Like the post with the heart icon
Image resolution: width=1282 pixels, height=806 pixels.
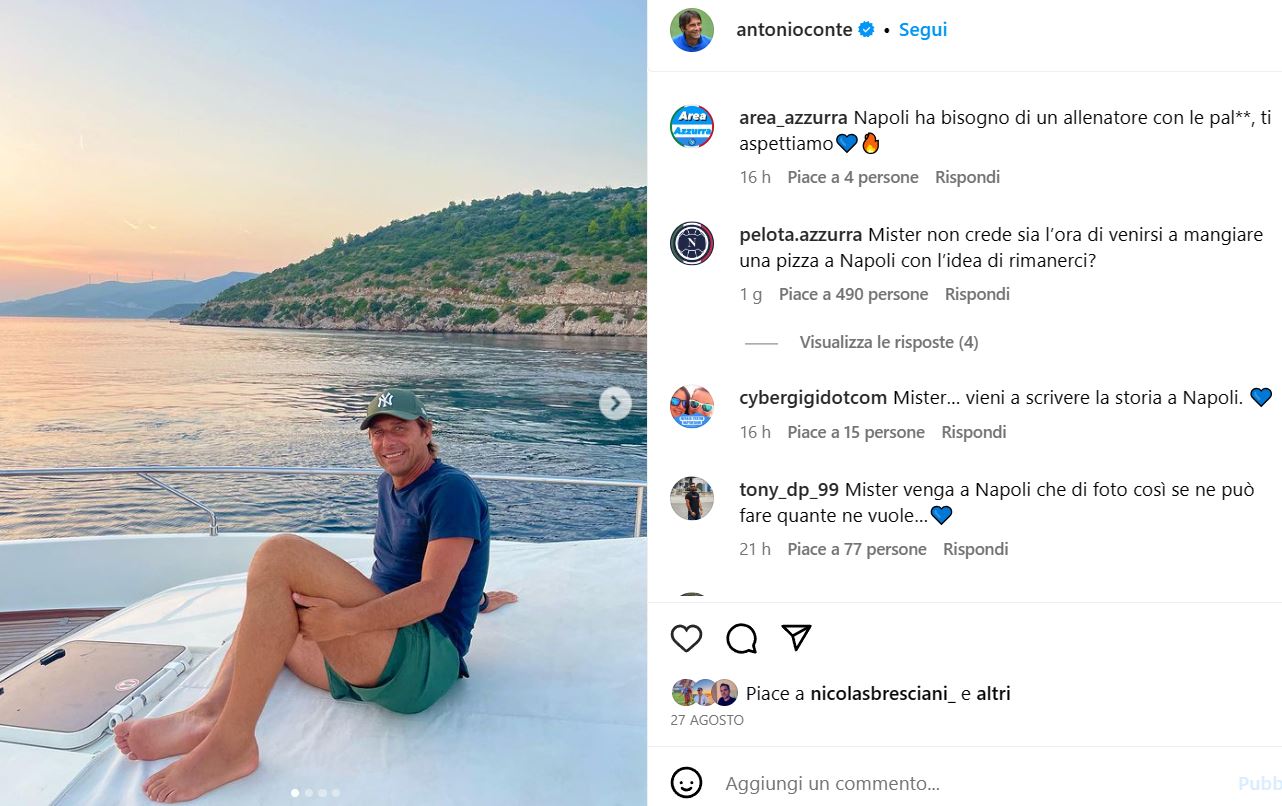tap(686, 638)
